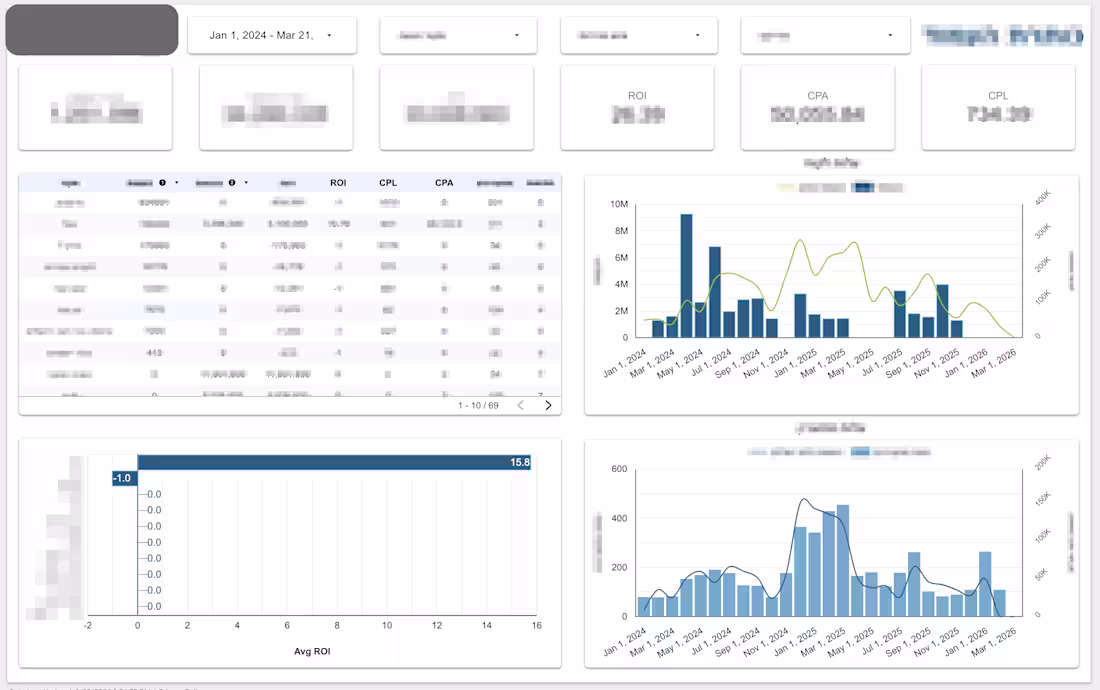Image resolution: width=1100 pixels, height=690 pixels.
Task: Open the second filter dropdown in the top bar
Action: click(x=456, y=35)
